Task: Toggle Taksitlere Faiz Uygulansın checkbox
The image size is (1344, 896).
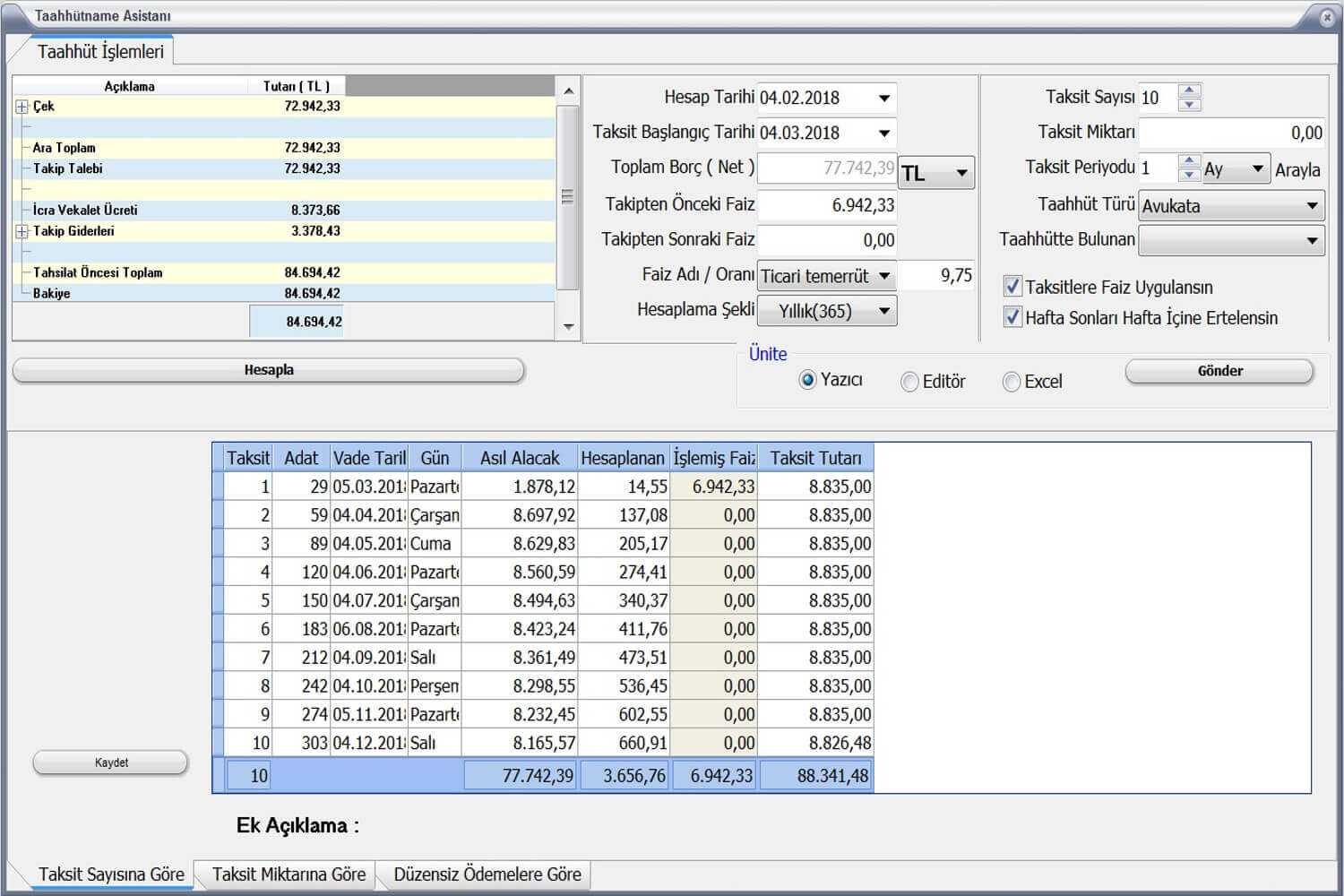Action: [x=1012, y=287]
